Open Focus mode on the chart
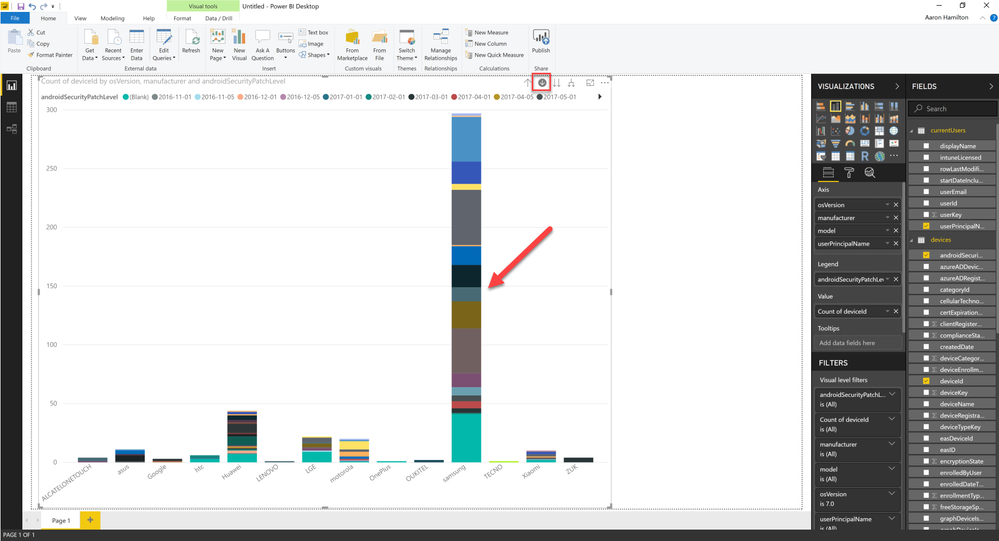999x541 pixels. [590, 83]
